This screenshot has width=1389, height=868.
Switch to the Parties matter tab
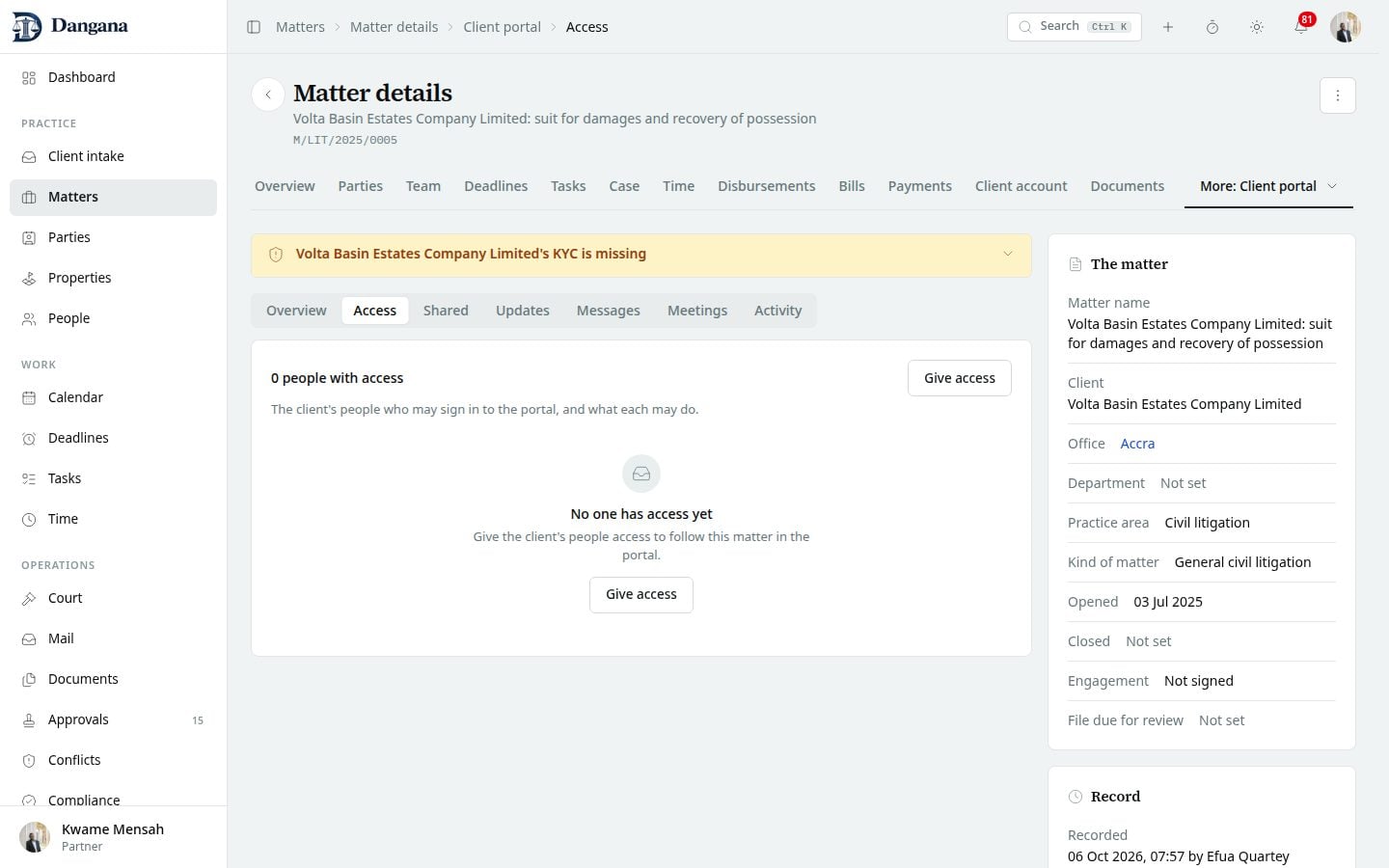click(x=360, y=186)
